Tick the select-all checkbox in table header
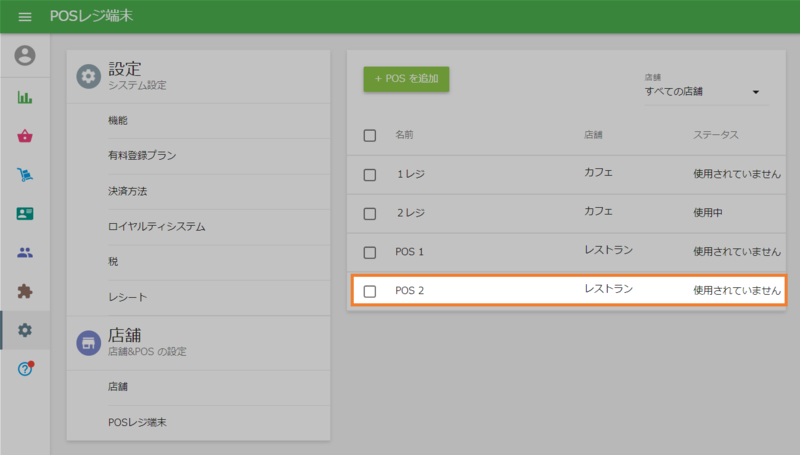Image resolution: width=800 pixels, height=455 pixels. (x=370, y=135)
